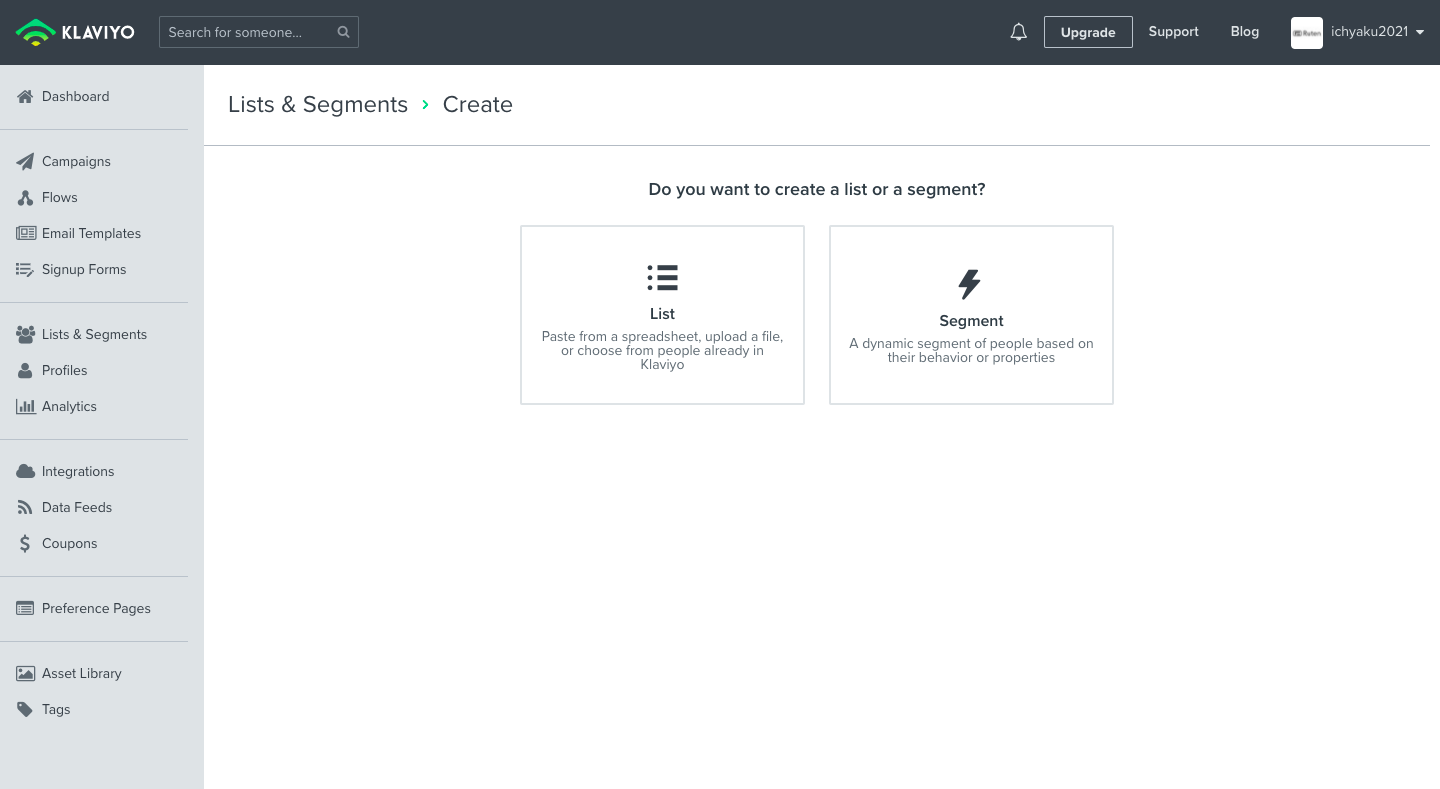This screenshot has width=1440, height=789.
Task: Open Tags in the sidebar
Action: [x=56, y=709]
